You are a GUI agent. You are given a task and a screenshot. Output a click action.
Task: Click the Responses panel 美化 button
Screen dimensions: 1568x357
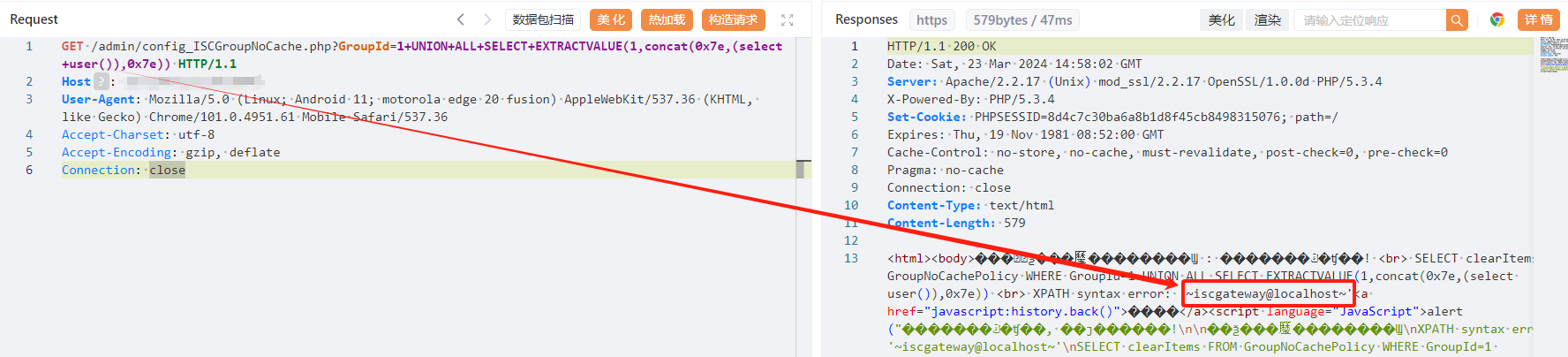tap(1222, 19)
